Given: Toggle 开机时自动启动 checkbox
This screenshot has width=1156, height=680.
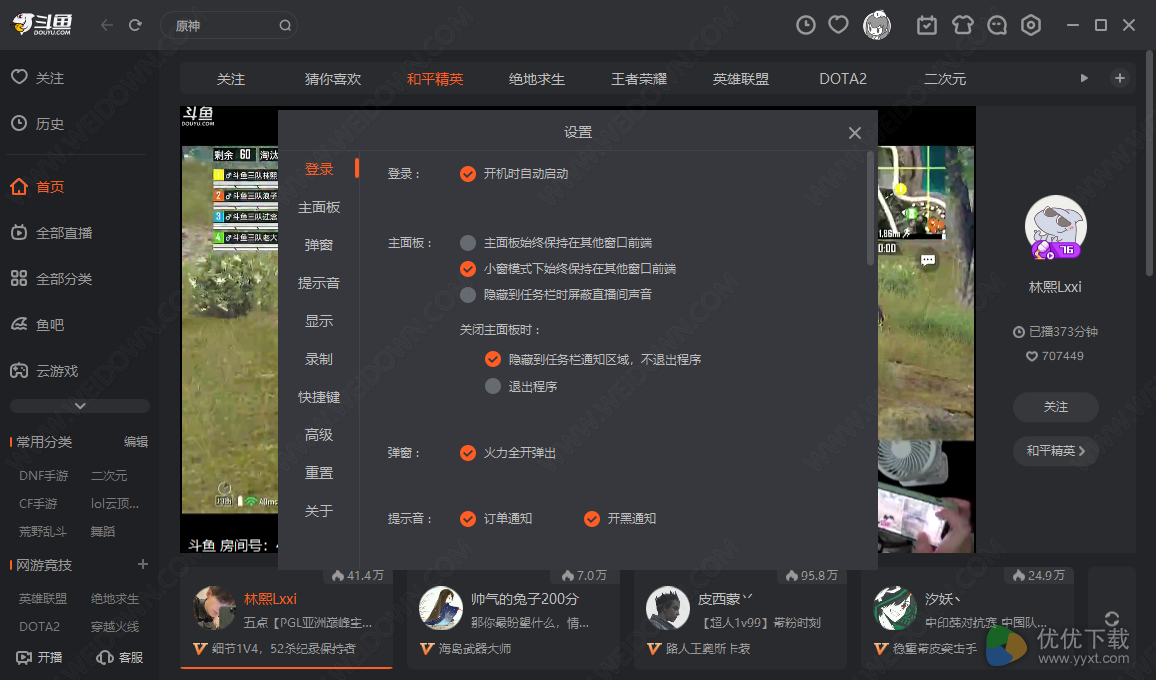Looking at the screenshot, I should (467, 173).
